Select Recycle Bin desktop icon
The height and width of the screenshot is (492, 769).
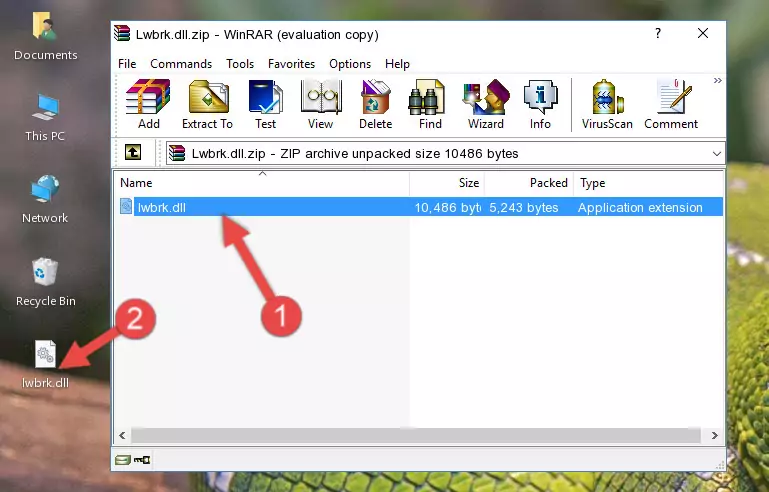tap(45, 282)
